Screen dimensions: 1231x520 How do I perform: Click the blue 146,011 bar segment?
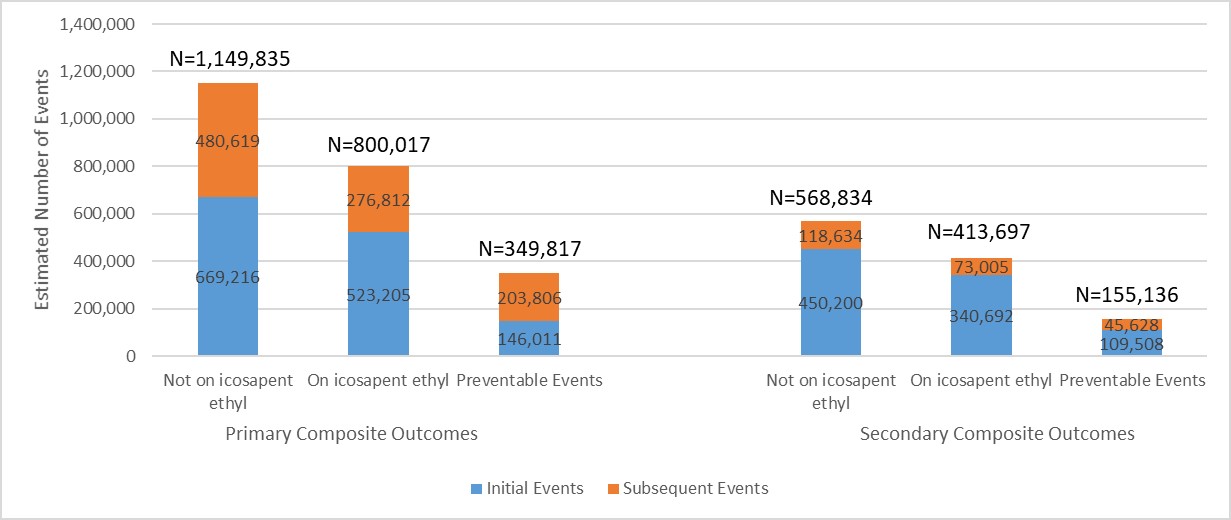point(529,339)
